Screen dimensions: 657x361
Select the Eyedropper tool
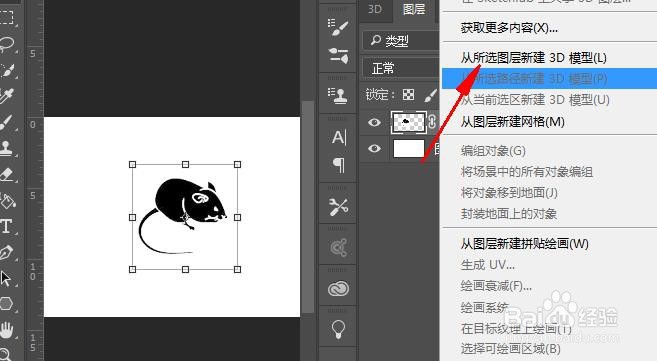7,96
